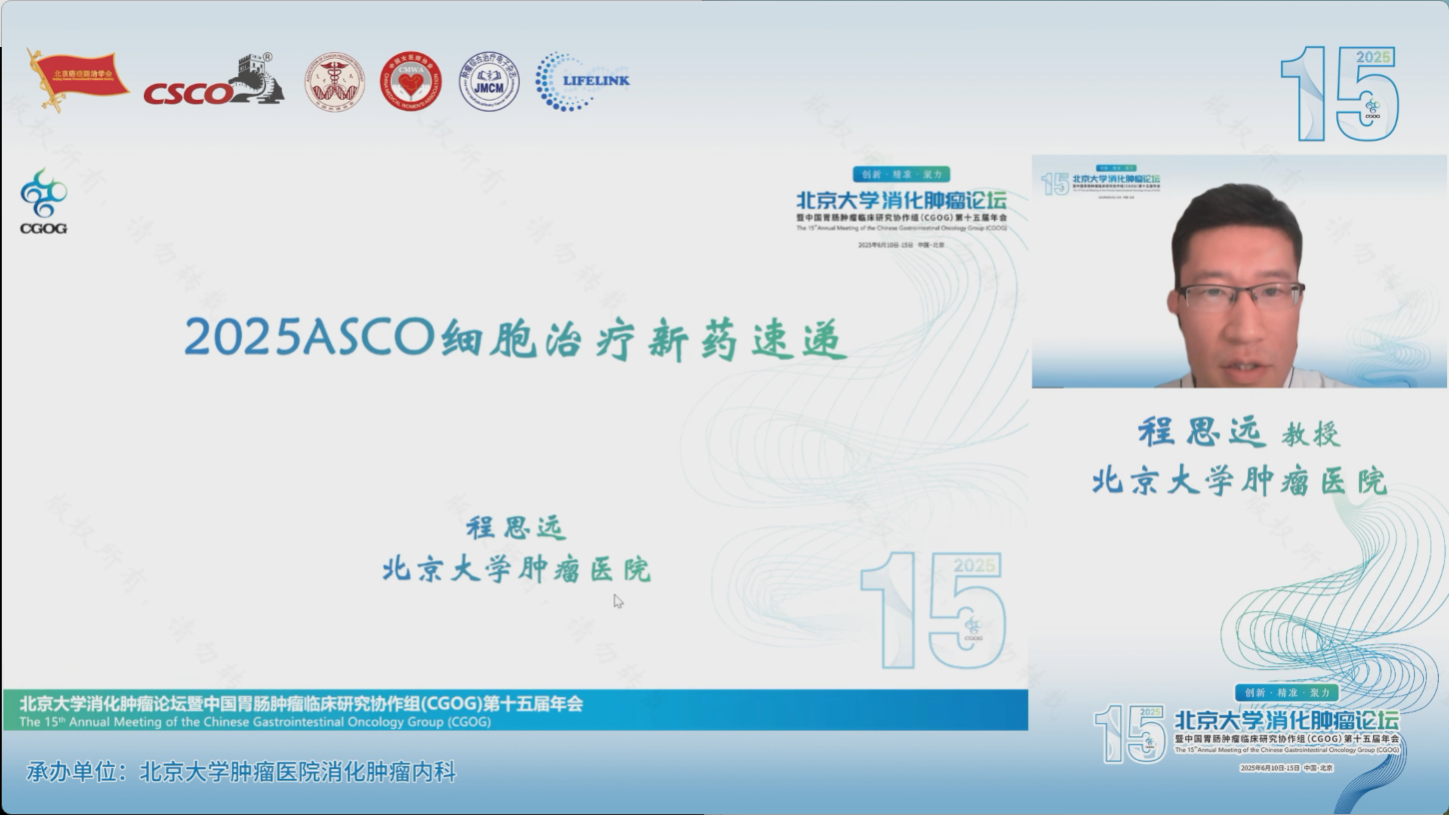The height and width of the screenshot is (815, 1449).
Task: Click the 15 anniversary logo at slide bottom right
Action: (x=933, y=610)
